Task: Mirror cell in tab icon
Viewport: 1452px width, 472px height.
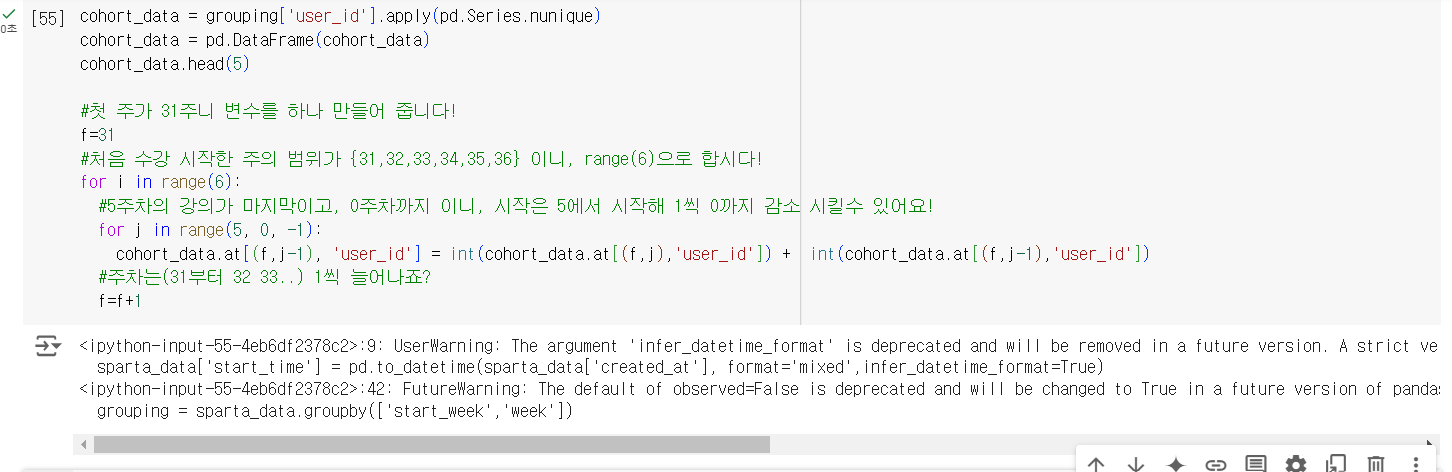Action: pyautogui.click(x=1335, y=463)
